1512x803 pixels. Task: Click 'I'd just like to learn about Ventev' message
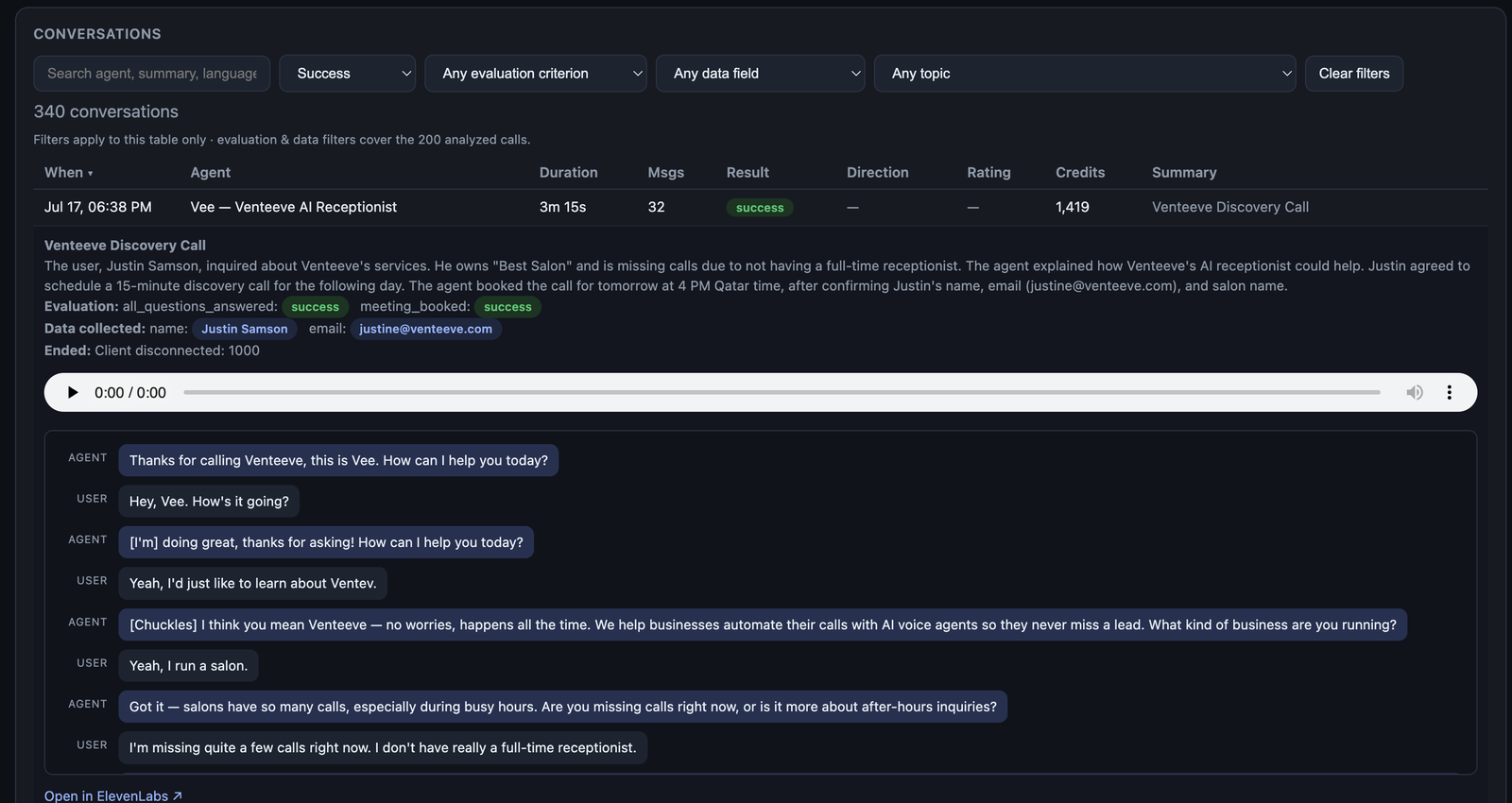[x=252, y=583]
